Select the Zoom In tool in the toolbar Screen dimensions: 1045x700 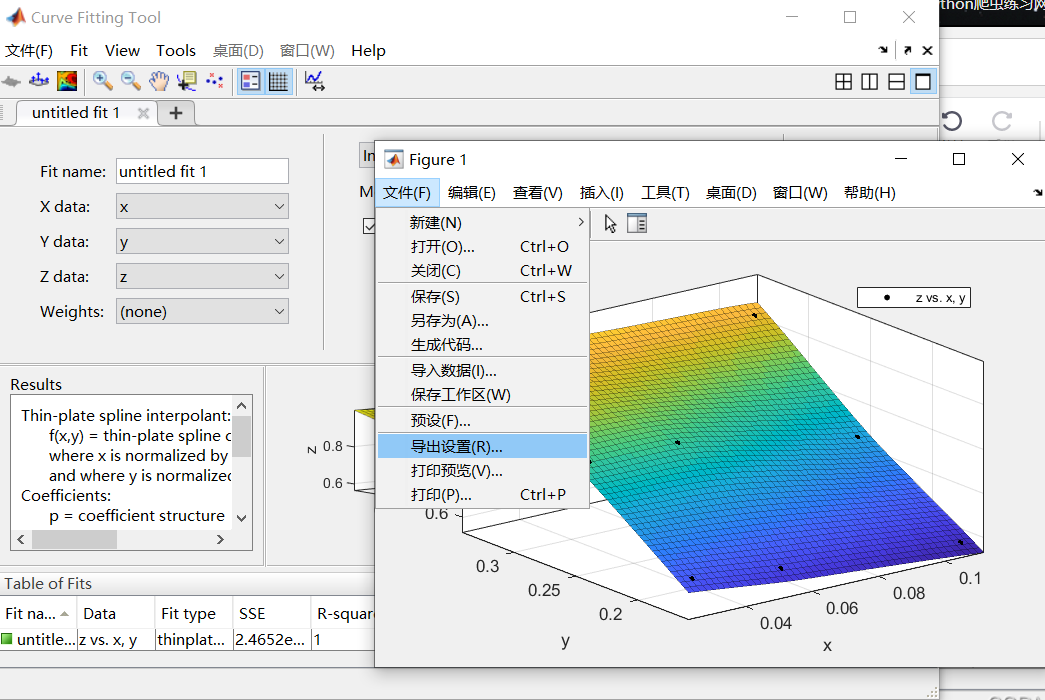click(102, 81)
